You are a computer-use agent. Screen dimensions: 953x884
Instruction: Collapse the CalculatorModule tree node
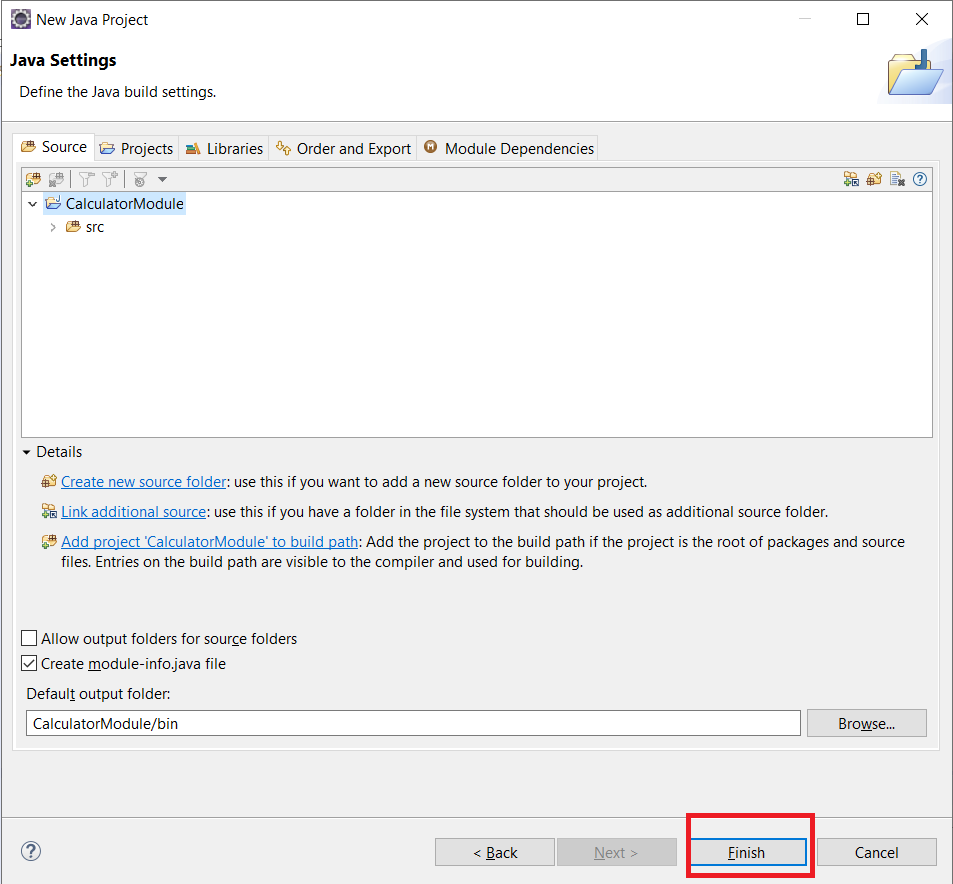[x=33, y=204]
